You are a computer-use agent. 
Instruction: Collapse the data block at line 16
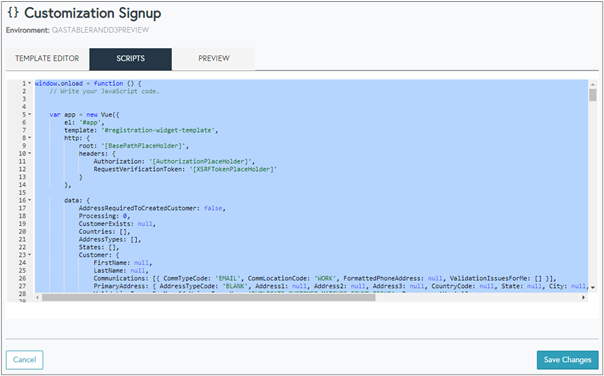pos(30,200)
